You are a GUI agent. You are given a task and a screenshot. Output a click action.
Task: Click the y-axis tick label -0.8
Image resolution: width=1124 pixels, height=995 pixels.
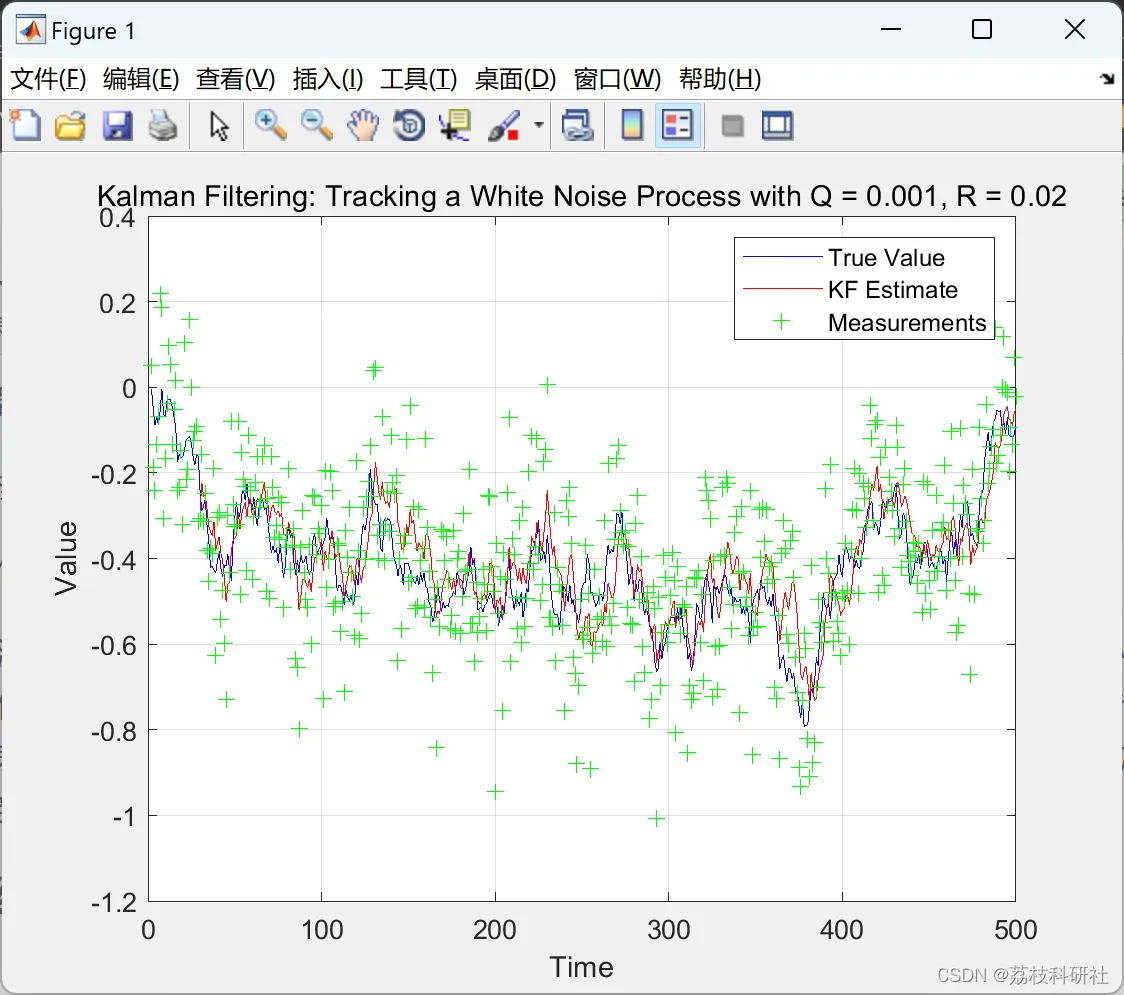pos(113,731)
